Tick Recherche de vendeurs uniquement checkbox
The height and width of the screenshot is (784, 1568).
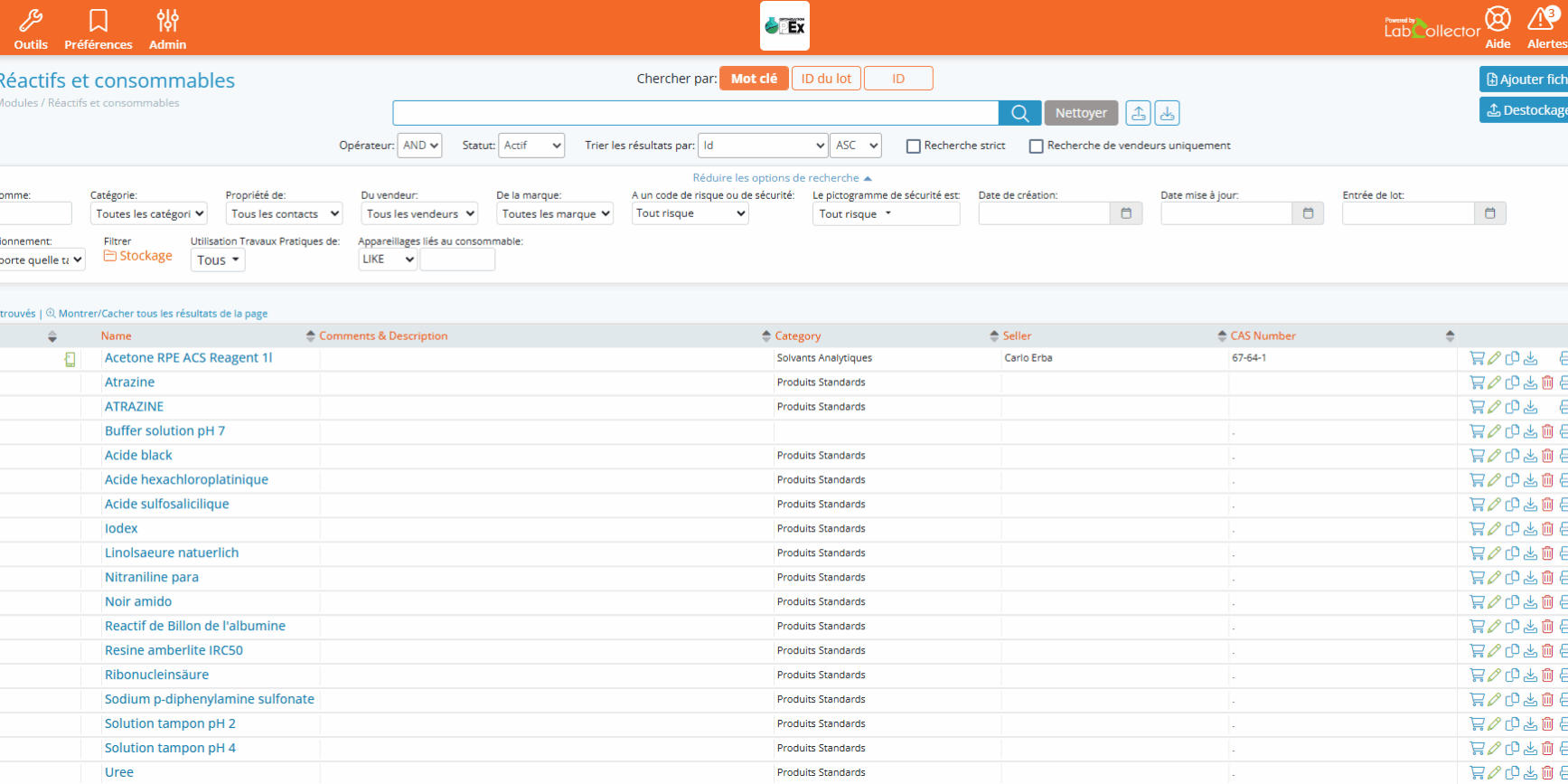click(x=1037, y=146)
